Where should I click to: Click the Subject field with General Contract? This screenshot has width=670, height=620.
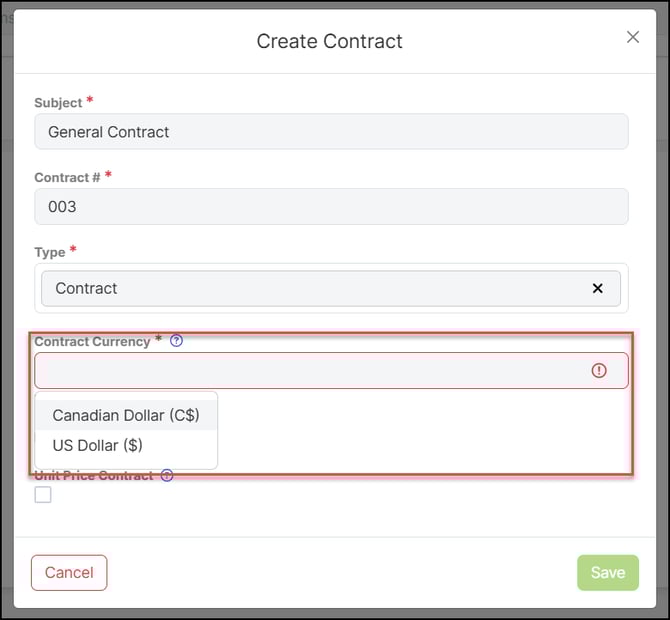point(331,132)
